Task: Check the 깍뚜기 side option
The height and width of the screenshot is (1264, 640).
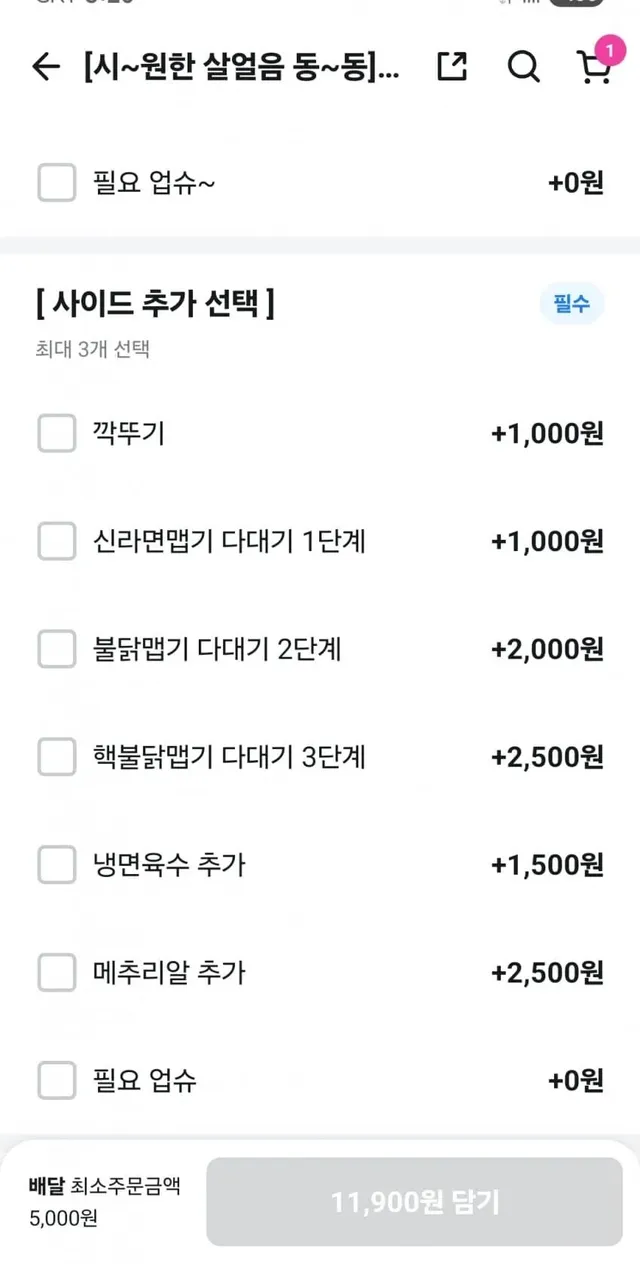Action: (57, 433)
